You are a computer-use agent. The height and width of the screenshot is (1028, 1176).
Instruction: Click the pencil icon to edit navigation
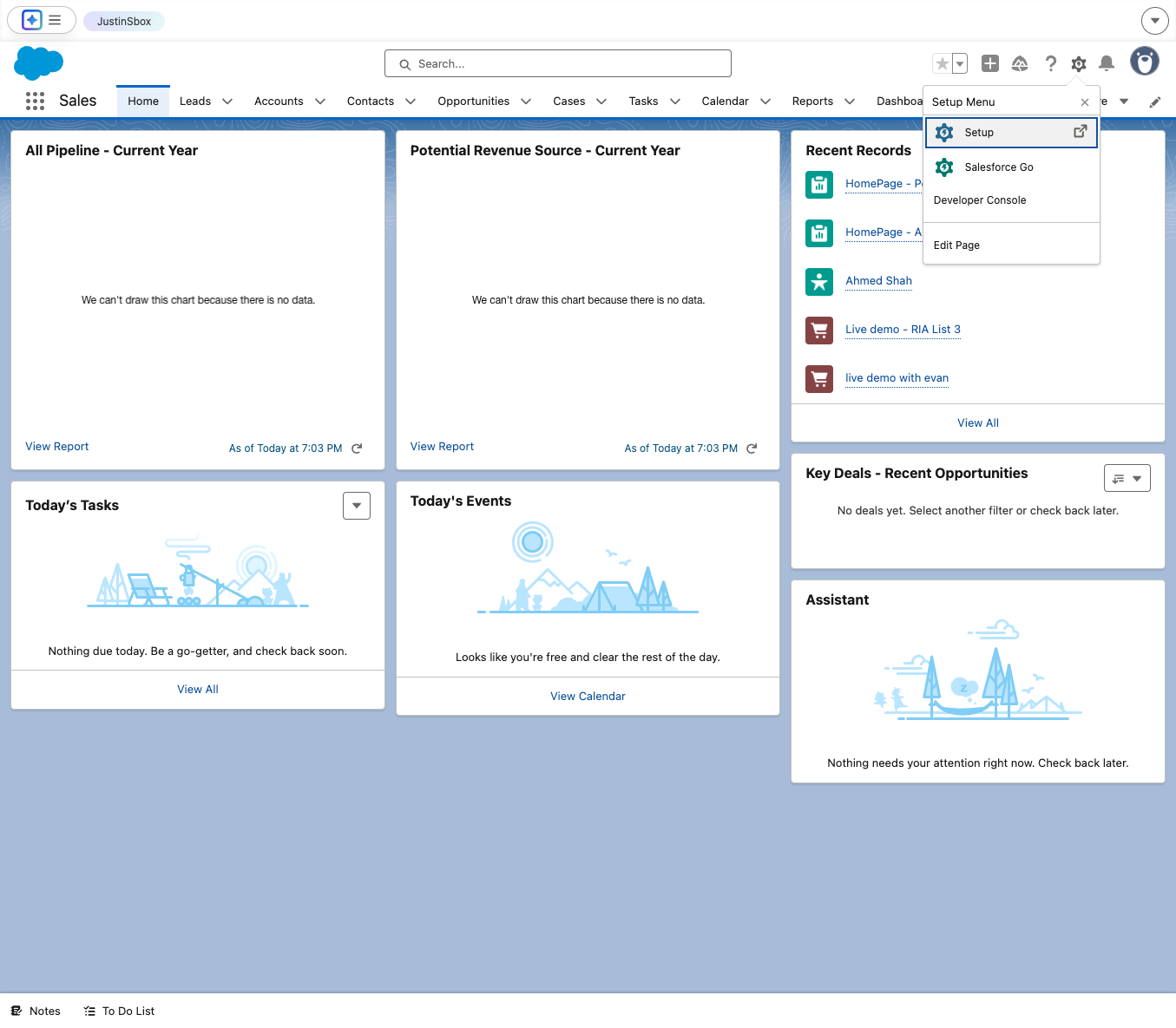pos(1154,101)
